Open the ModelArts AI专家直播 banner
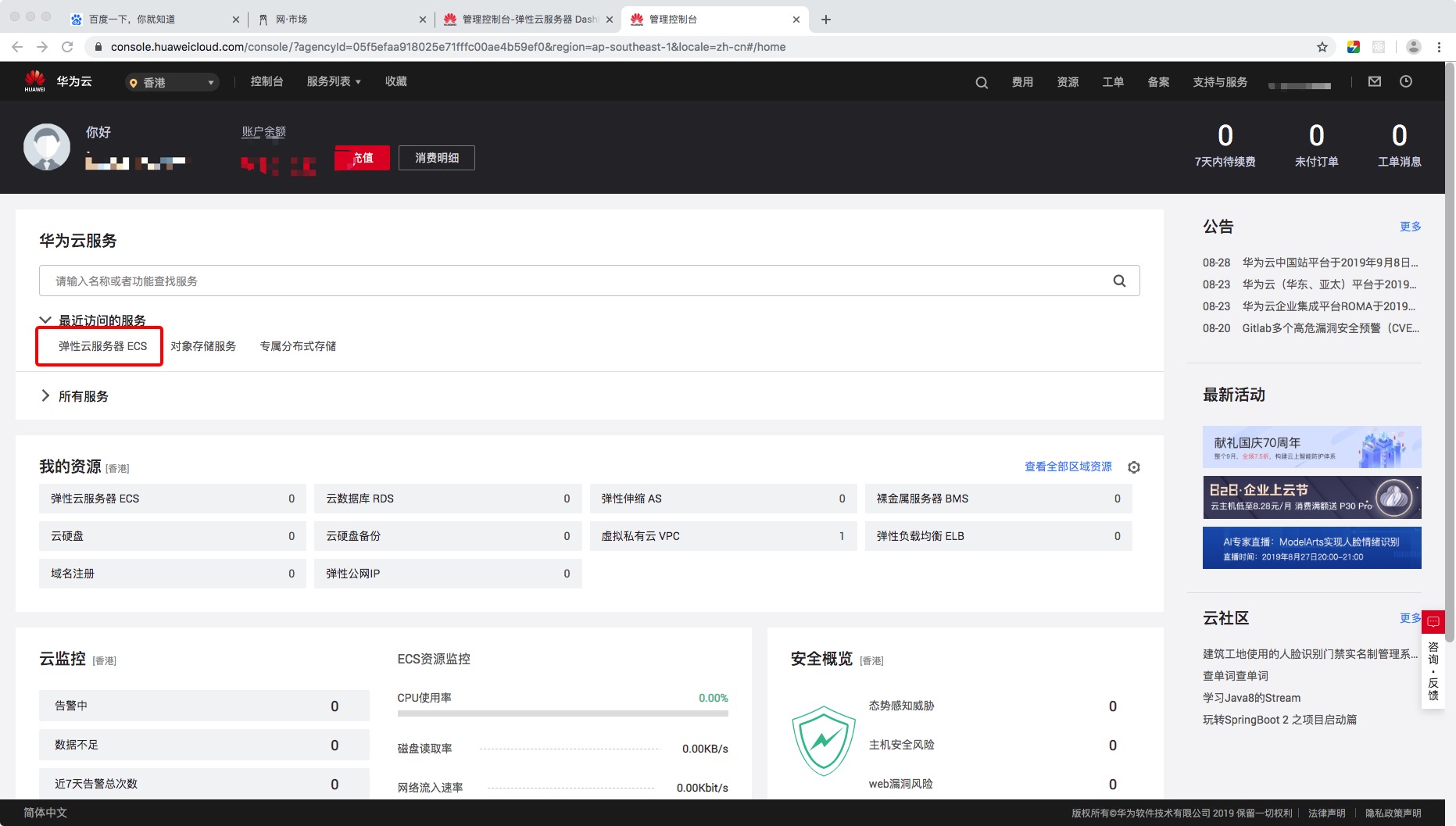Image resolution: width=1456 pixels, height=826 pixels. (x=1312, y=548)
